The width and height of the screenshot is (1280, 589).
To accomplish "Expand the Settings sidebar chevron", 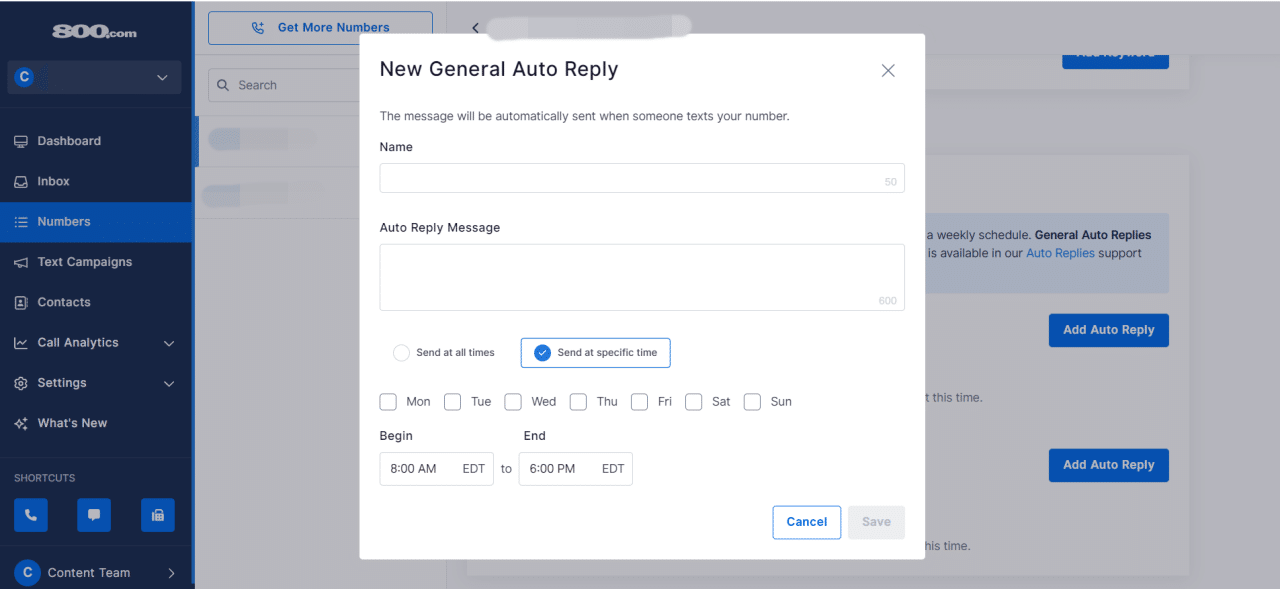I will (x=170, y=383).
